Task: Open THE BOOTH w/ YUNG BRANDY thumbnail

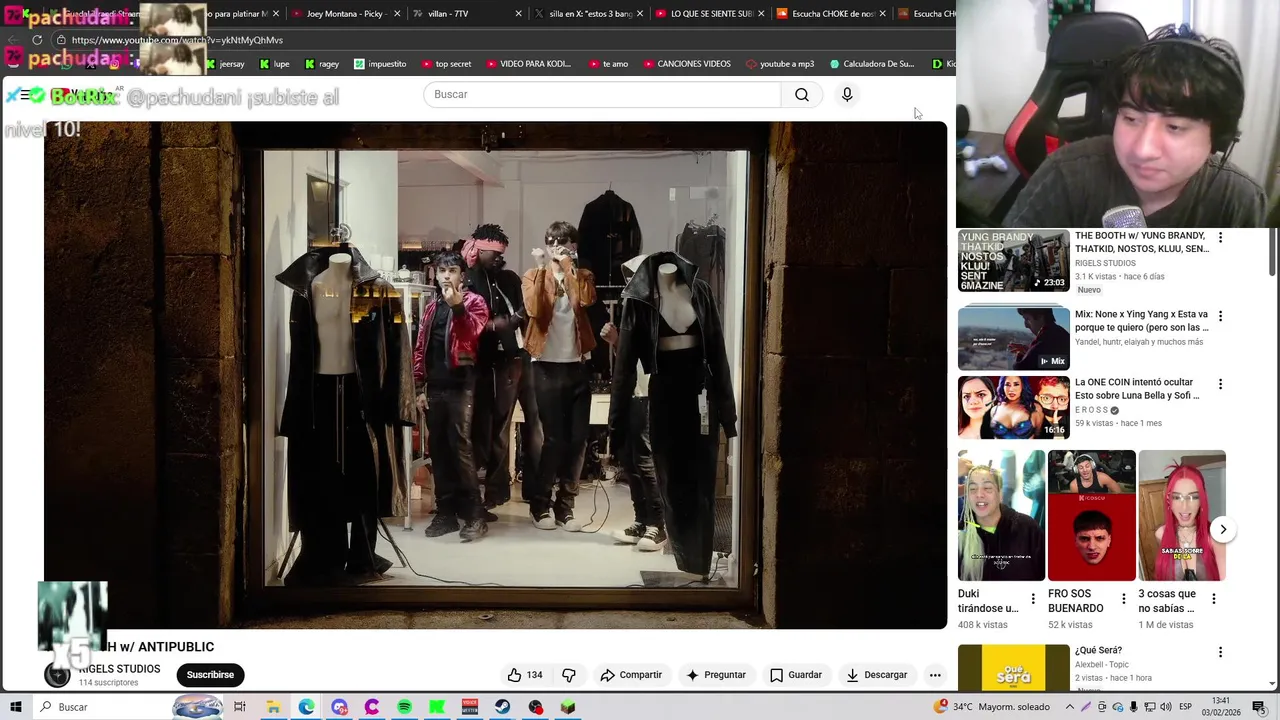Action: pyautogui.click(x=1014, y=261)
